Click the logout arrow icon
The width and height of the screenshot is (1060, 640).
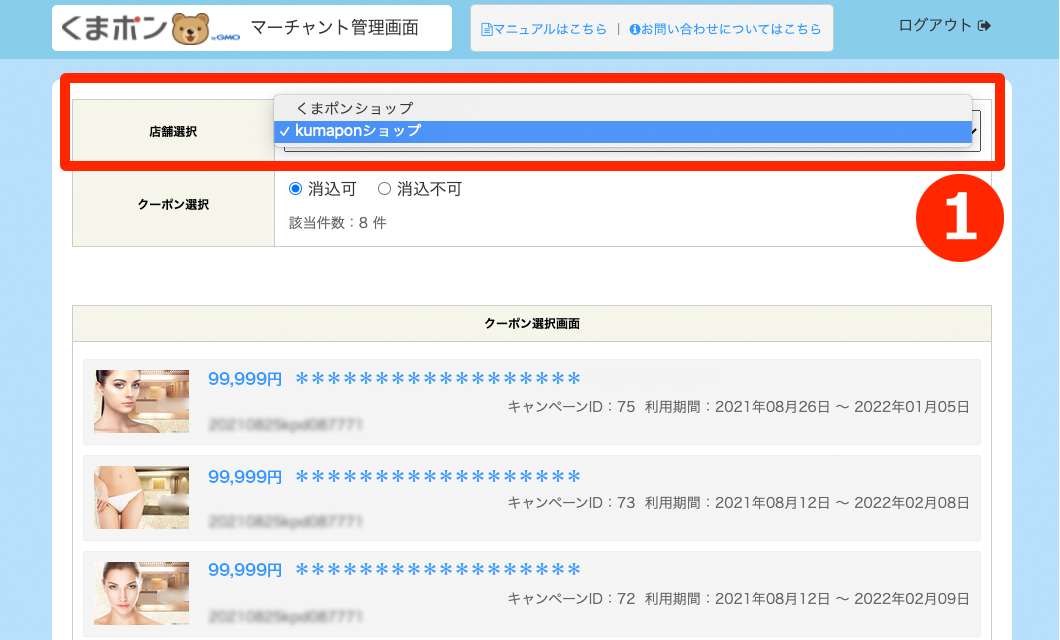(x=984, y=25)
